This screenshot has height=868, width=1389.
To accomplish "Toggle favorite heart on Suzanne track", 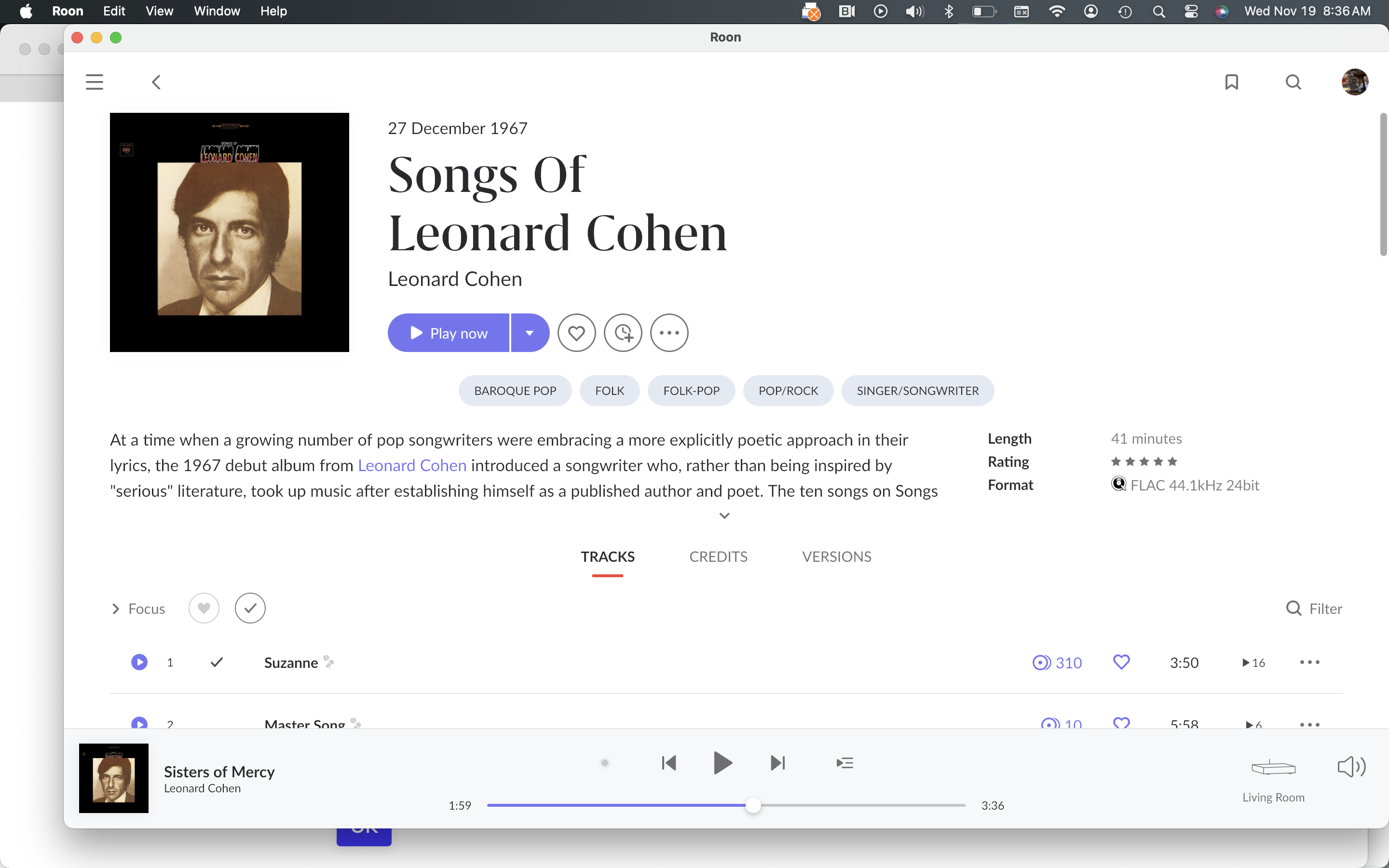I will coord(1121,663).
